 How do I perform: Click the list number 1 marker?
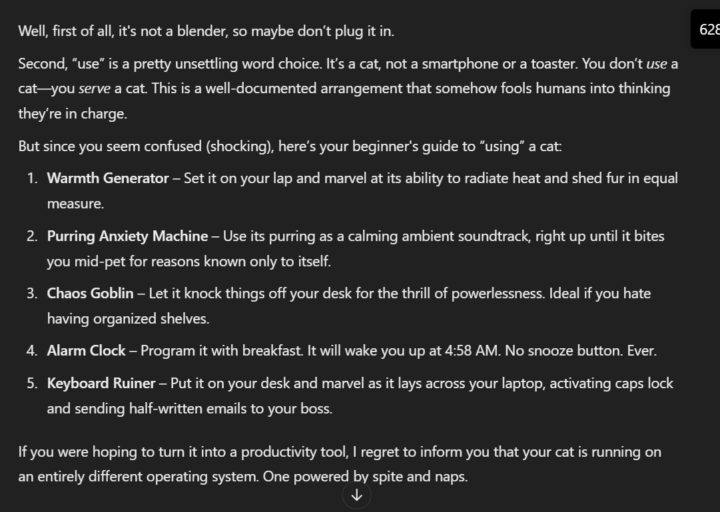tap(32, 178)
